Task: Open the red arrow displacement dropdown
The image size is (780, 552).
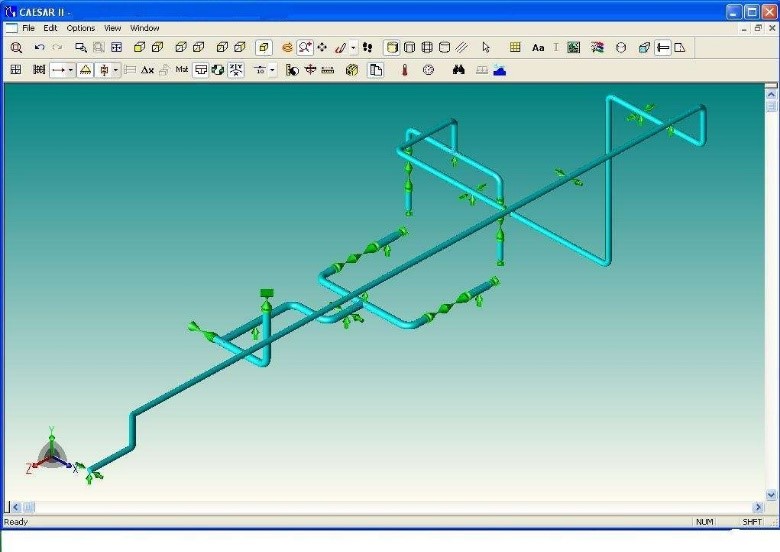Action: point(71,70)
